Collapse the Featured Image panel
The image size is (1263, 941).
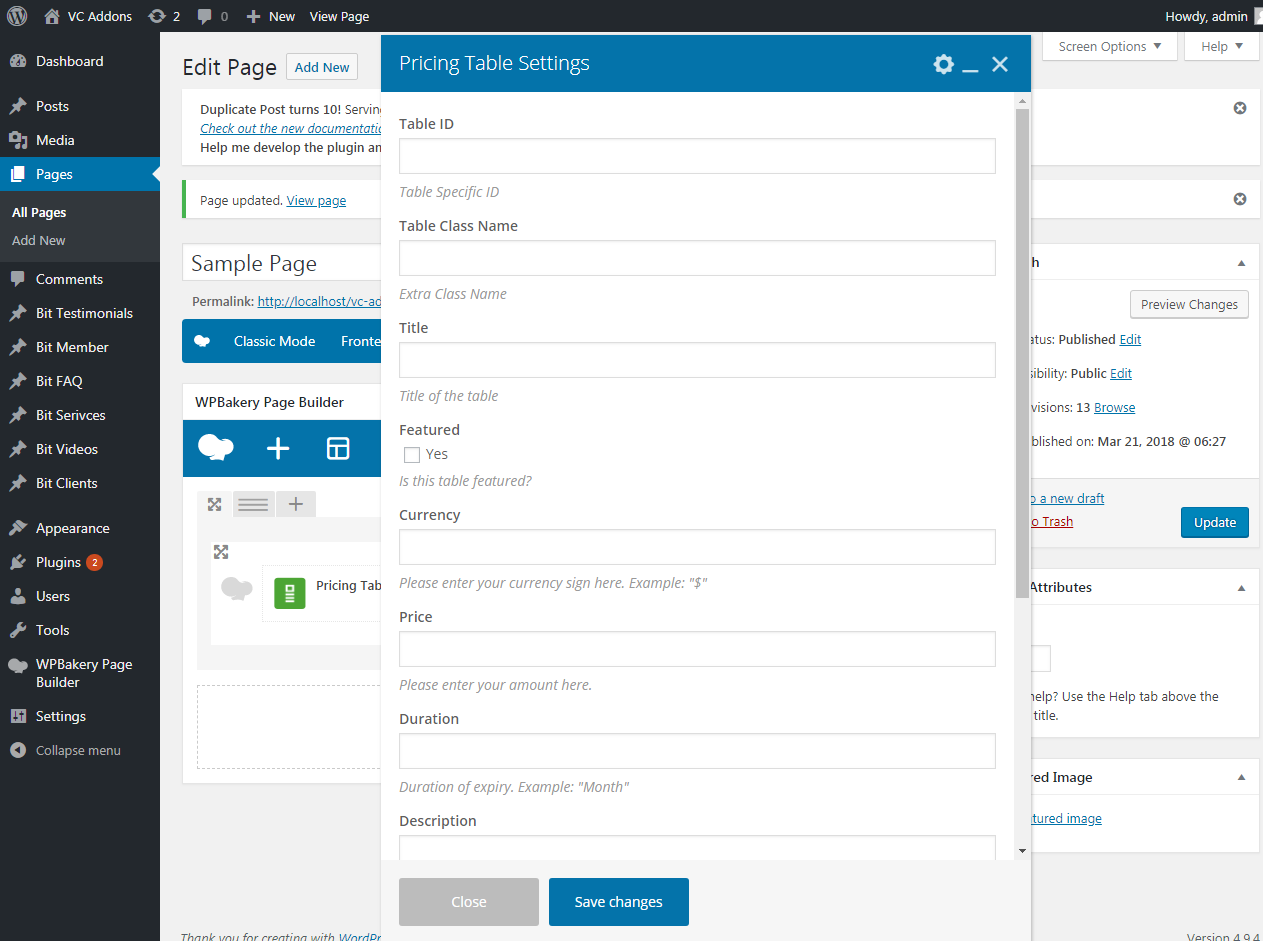pos(1241,777)
